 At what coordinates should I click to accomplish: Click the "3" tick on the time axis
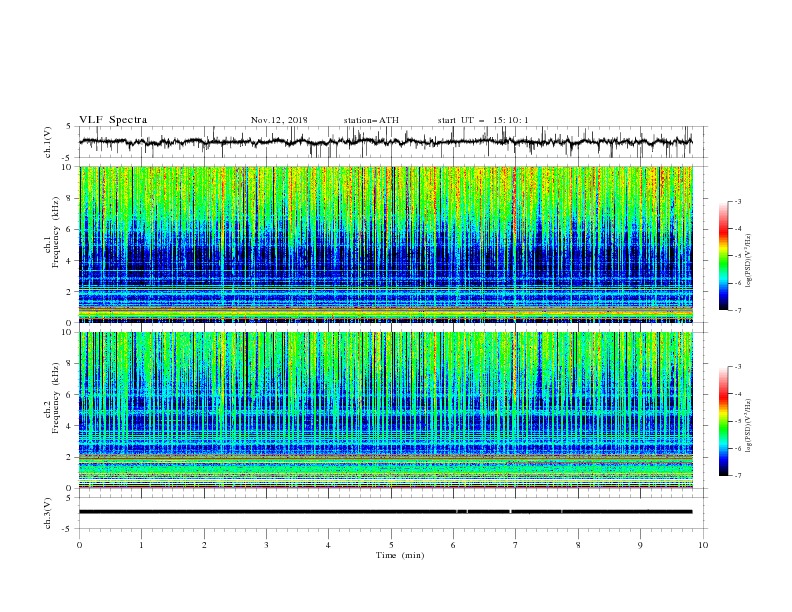pos(266,545)
